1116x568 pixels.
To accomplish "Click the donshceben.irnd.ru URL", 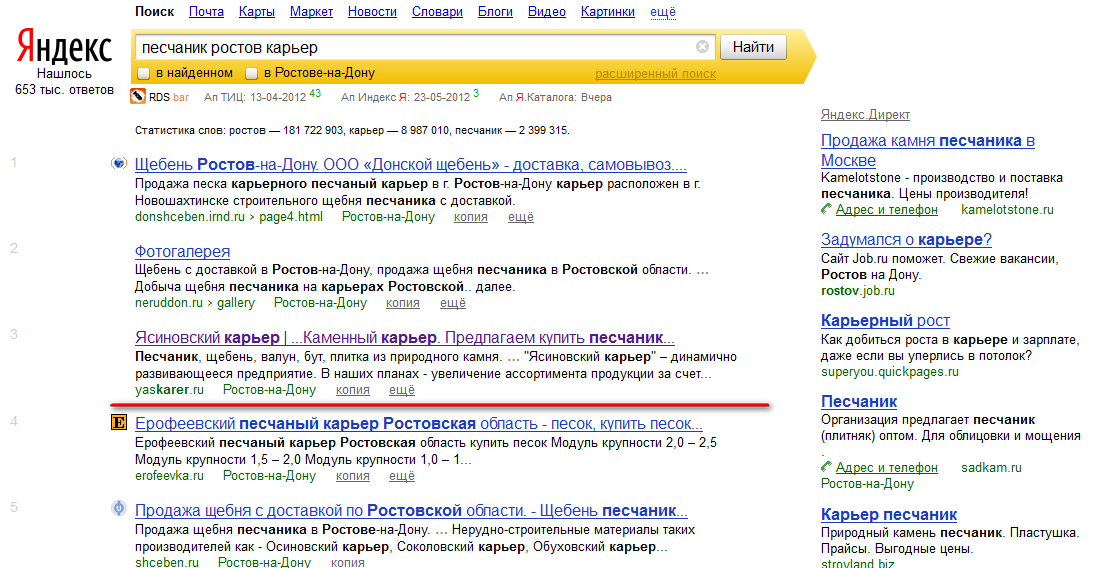I will click(228, 217).
